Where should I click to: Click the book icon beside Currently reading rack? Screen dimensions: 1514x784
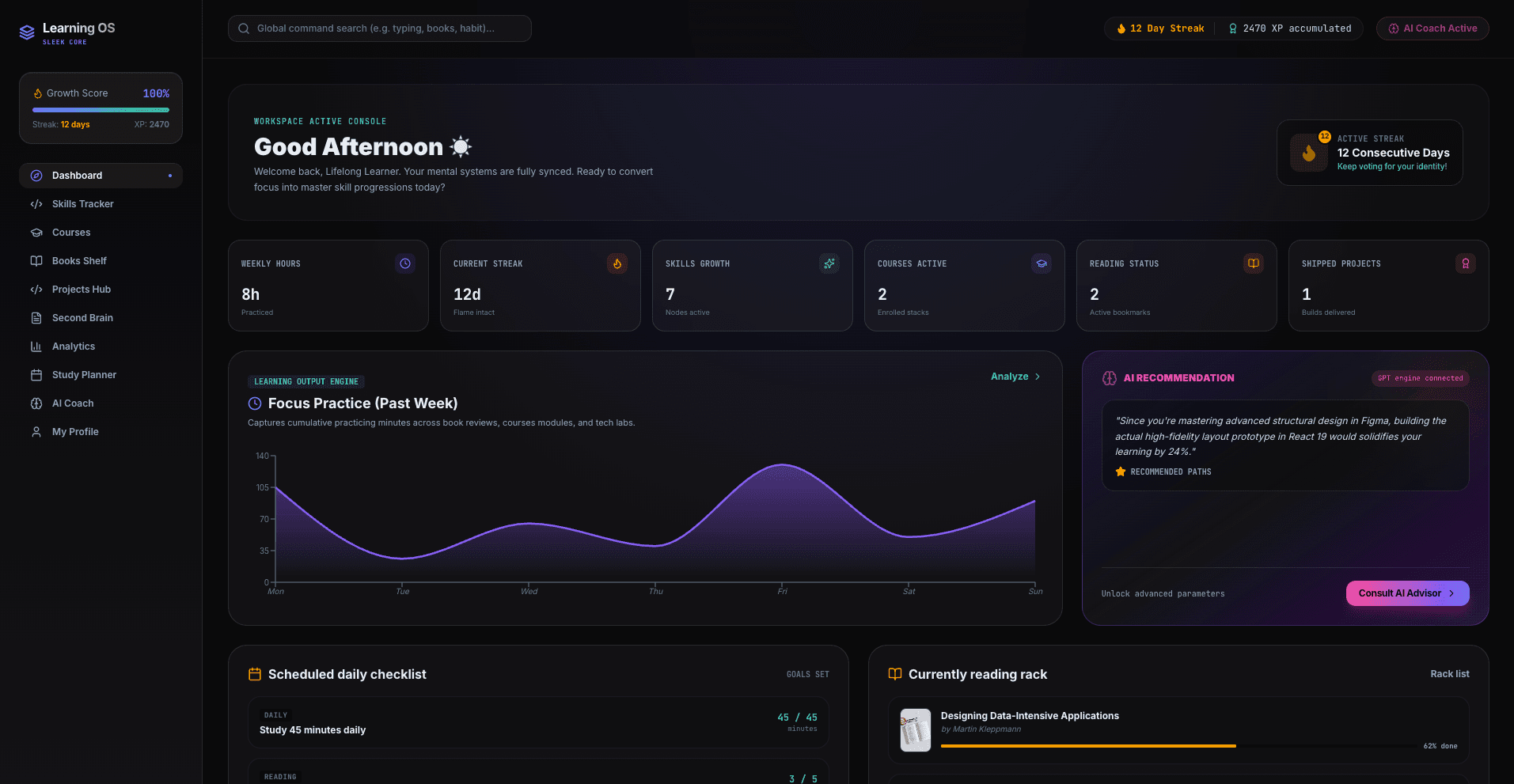click(x=895, y=674)
